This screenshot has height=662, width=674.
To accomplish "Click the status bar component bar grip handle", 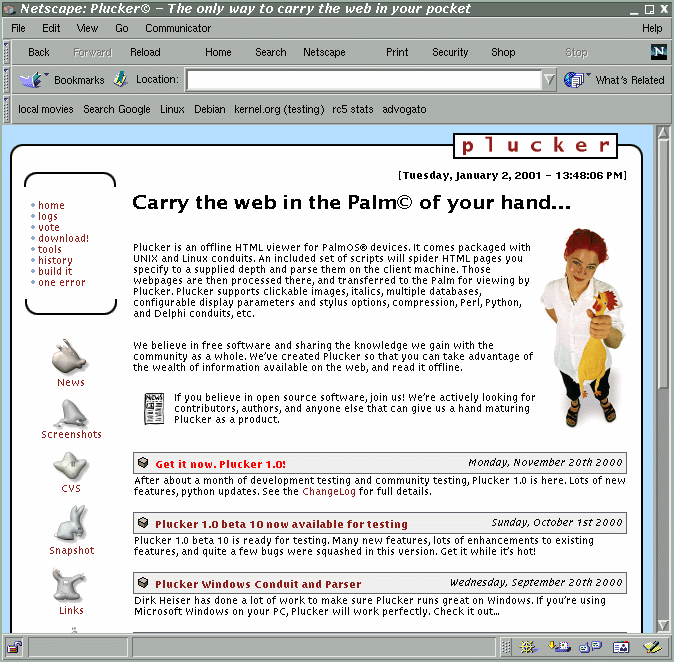I will tap(506, 647).
